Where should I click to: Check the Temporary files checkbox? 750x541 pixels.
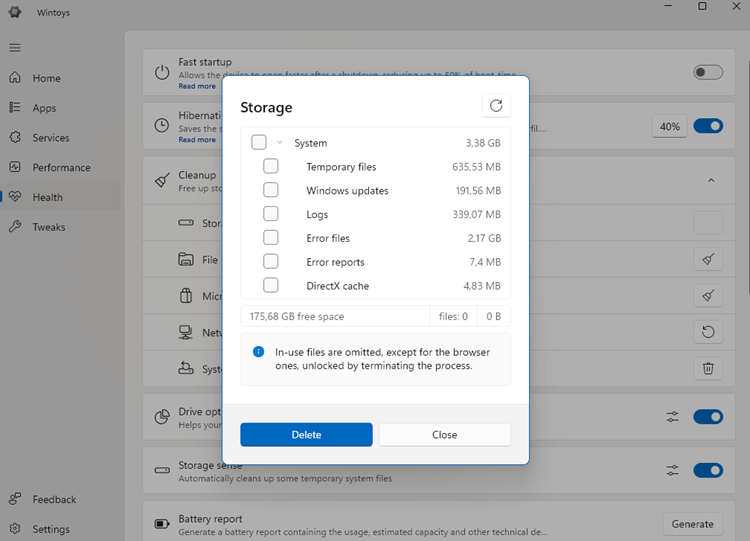271,167
